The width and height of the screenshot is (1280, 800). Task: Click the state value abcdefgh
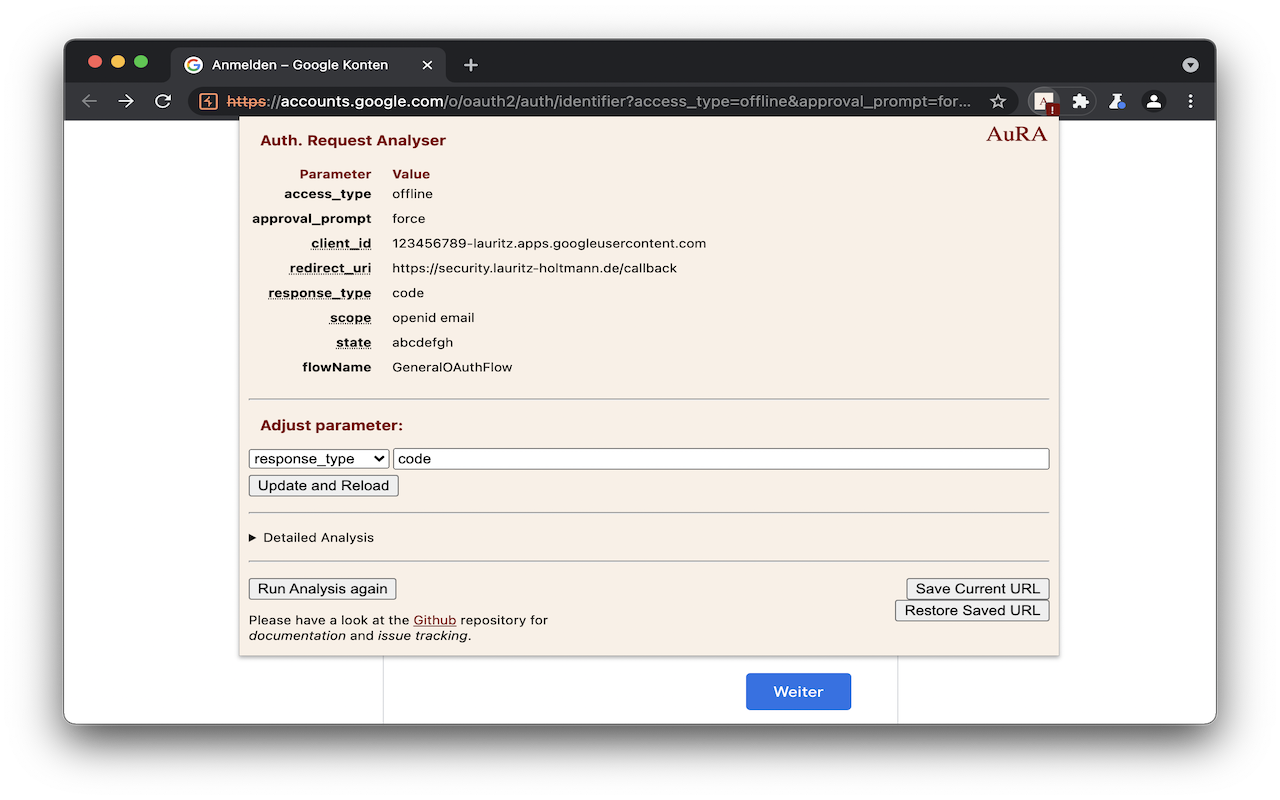click(422, 343)
